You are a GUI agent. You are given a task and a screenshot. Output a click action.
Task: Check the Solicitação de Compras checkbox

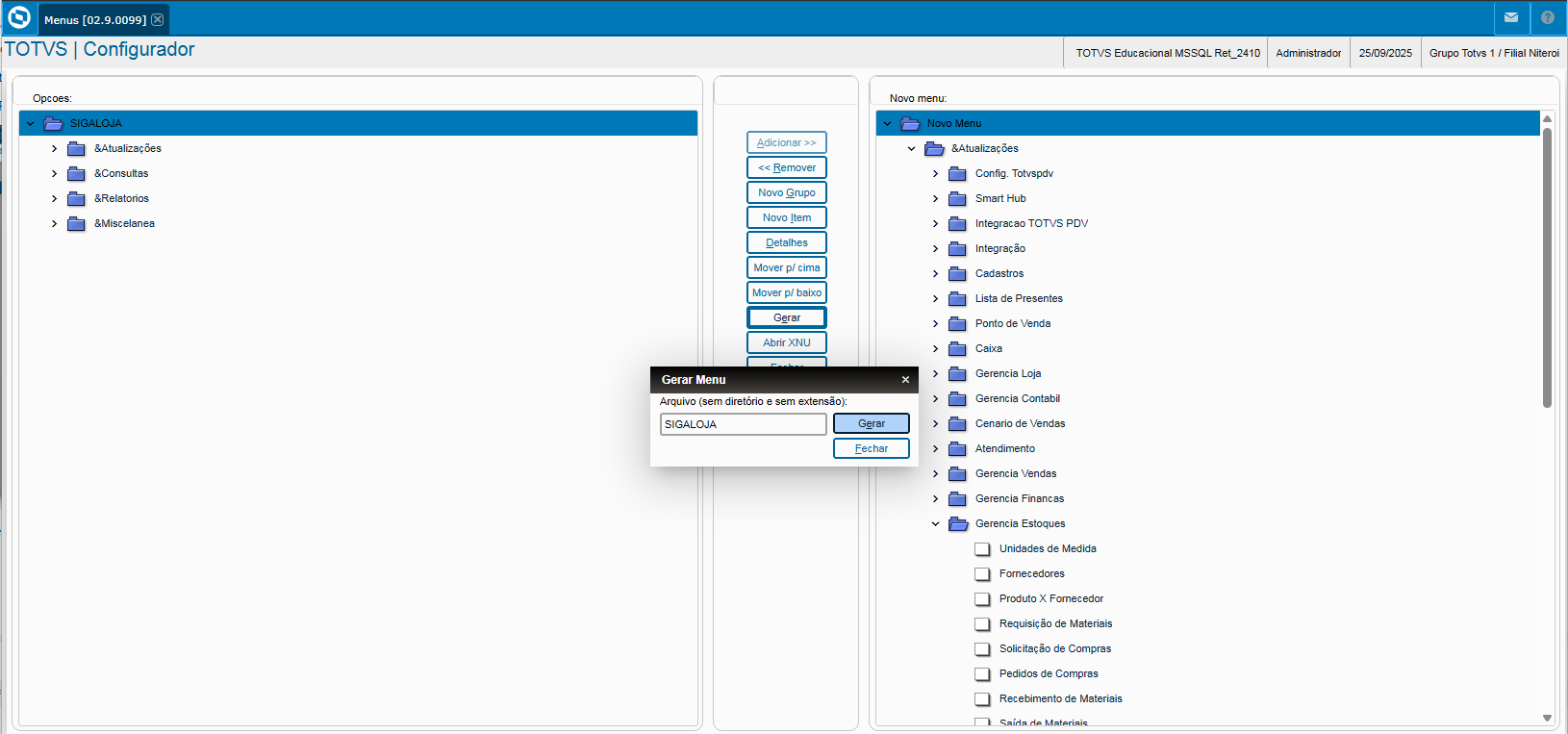click(982, 648)
